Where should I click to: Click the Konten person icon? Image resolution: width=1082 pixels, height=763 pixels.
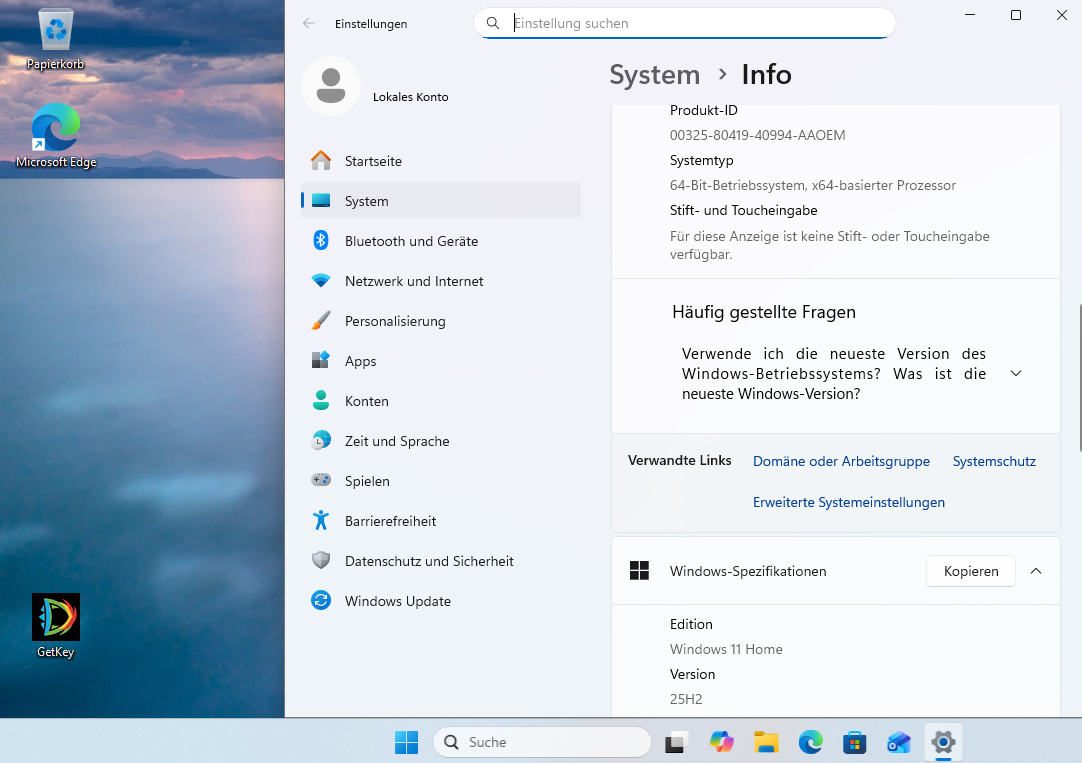coord(322,401)
